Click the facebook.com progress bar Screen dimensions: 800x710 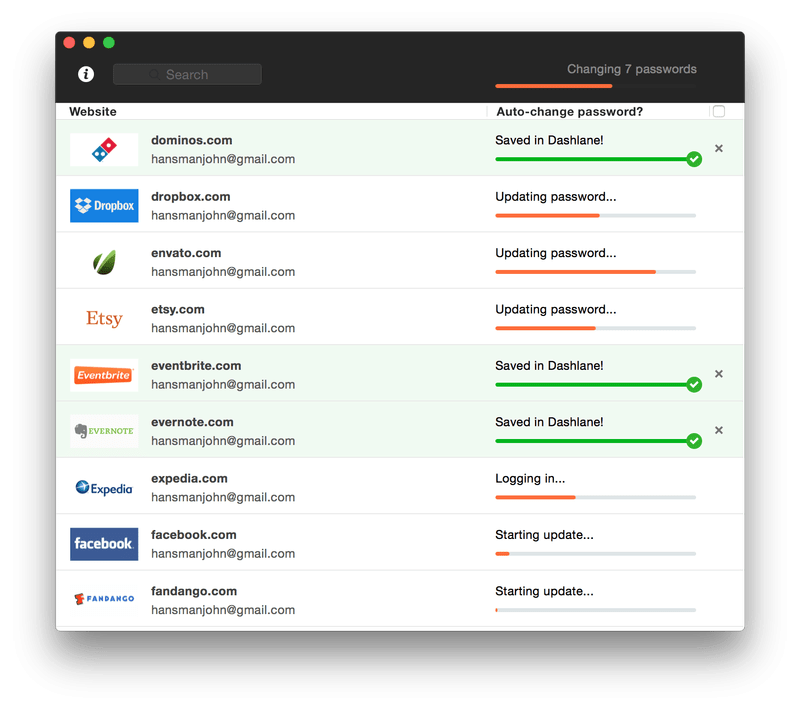[x=595, y=553]
